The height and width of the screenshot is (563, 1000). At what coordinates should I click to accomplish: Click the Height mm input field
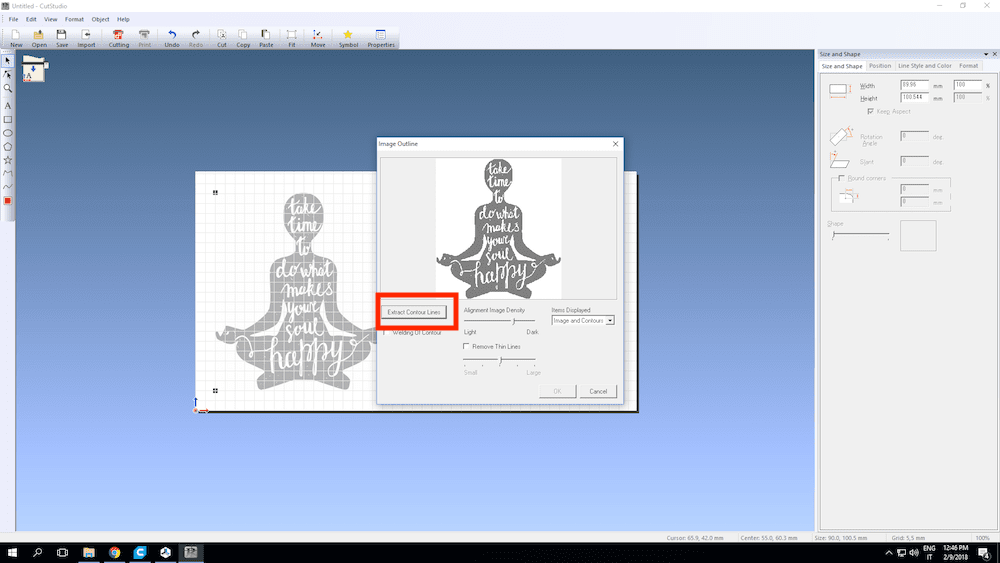(x=915, y=97)
